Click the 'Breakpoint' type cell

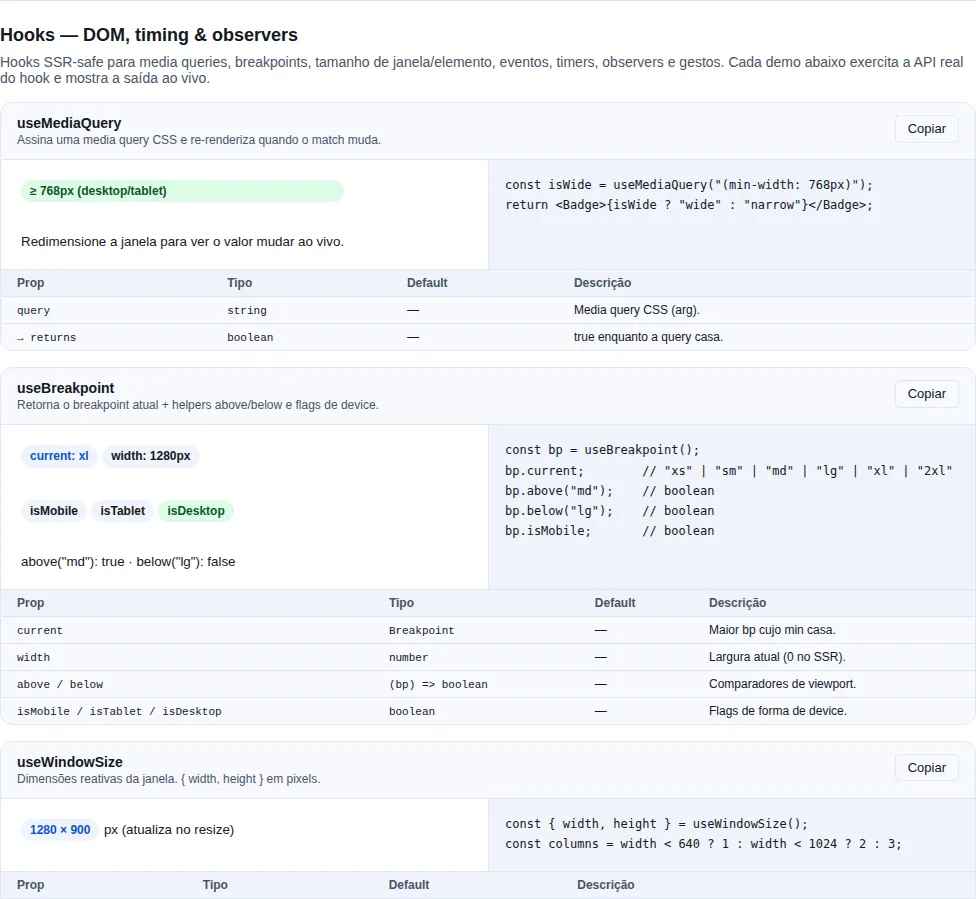coord(421,631)
